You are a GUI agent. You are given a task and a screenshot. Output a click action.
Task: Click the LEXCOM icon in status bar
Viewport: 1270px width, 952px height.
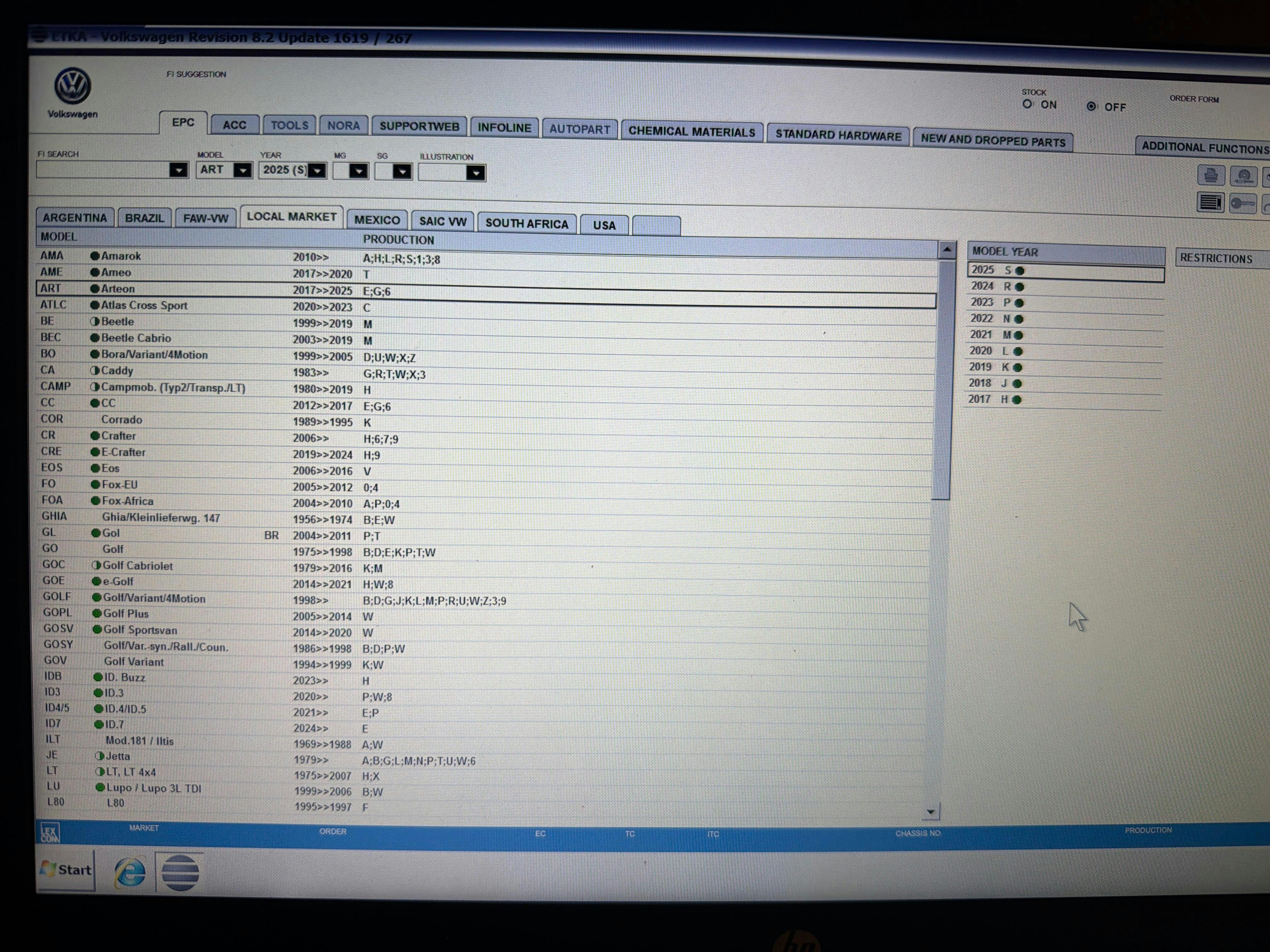[x=50, y=832]
